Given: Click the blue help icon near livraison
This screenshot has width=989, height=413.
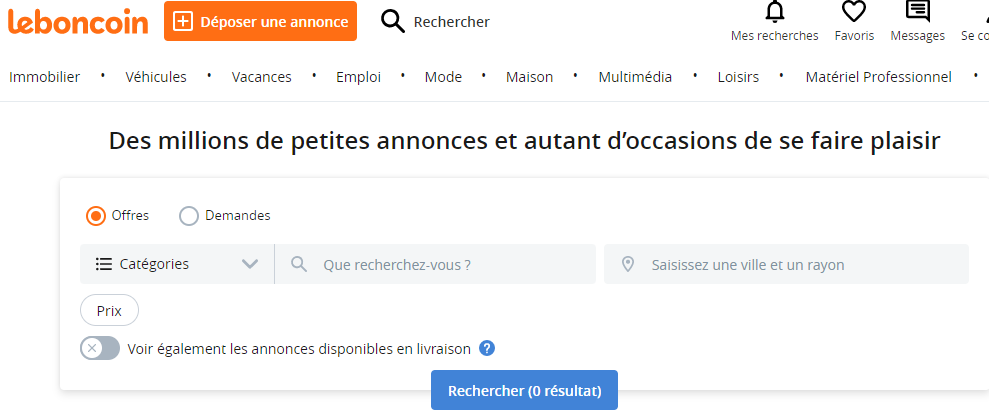Looking at the screenshot, I should tap(487, 348).
